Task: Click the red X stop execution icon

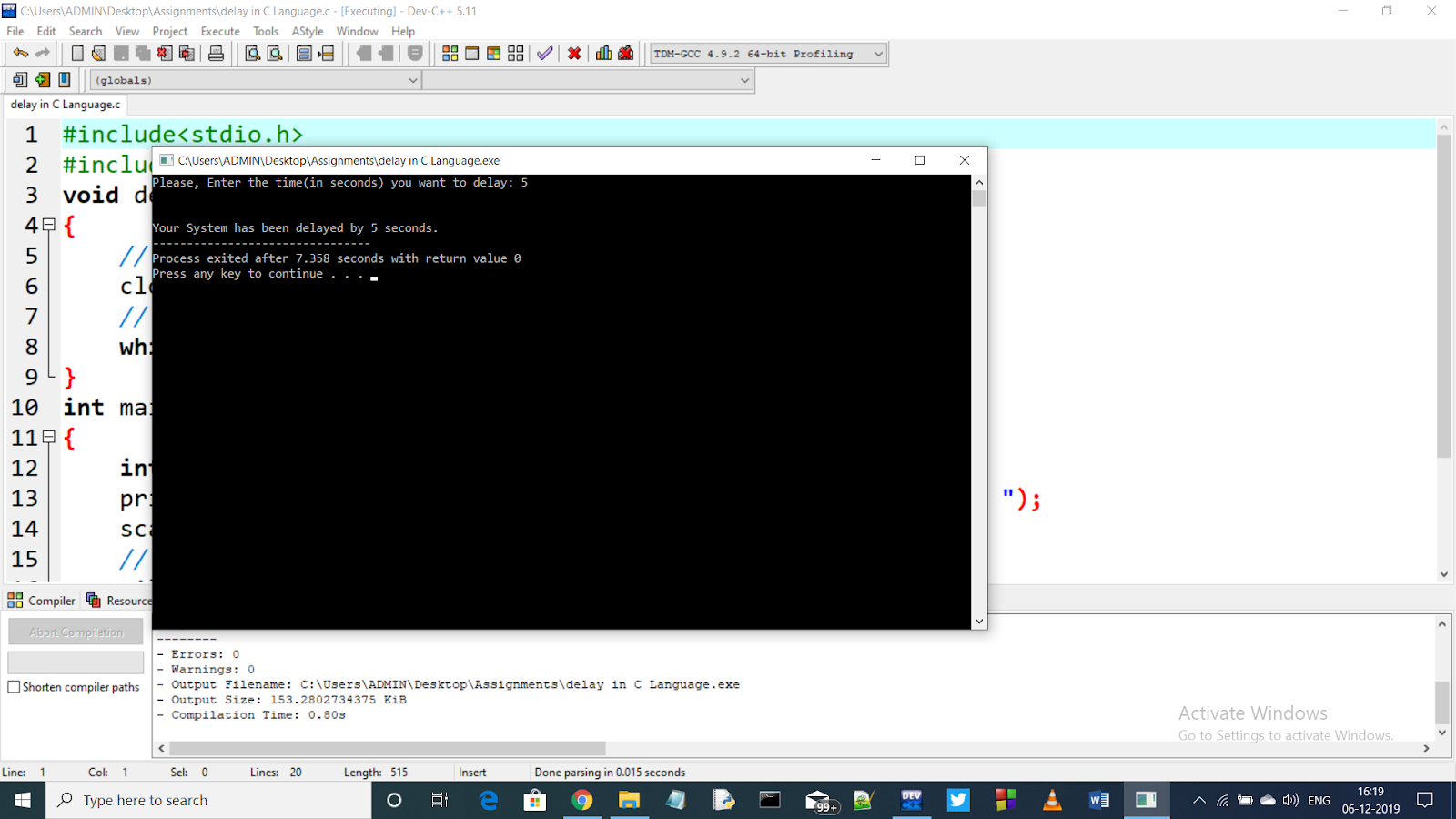Action: pos(573,53)
